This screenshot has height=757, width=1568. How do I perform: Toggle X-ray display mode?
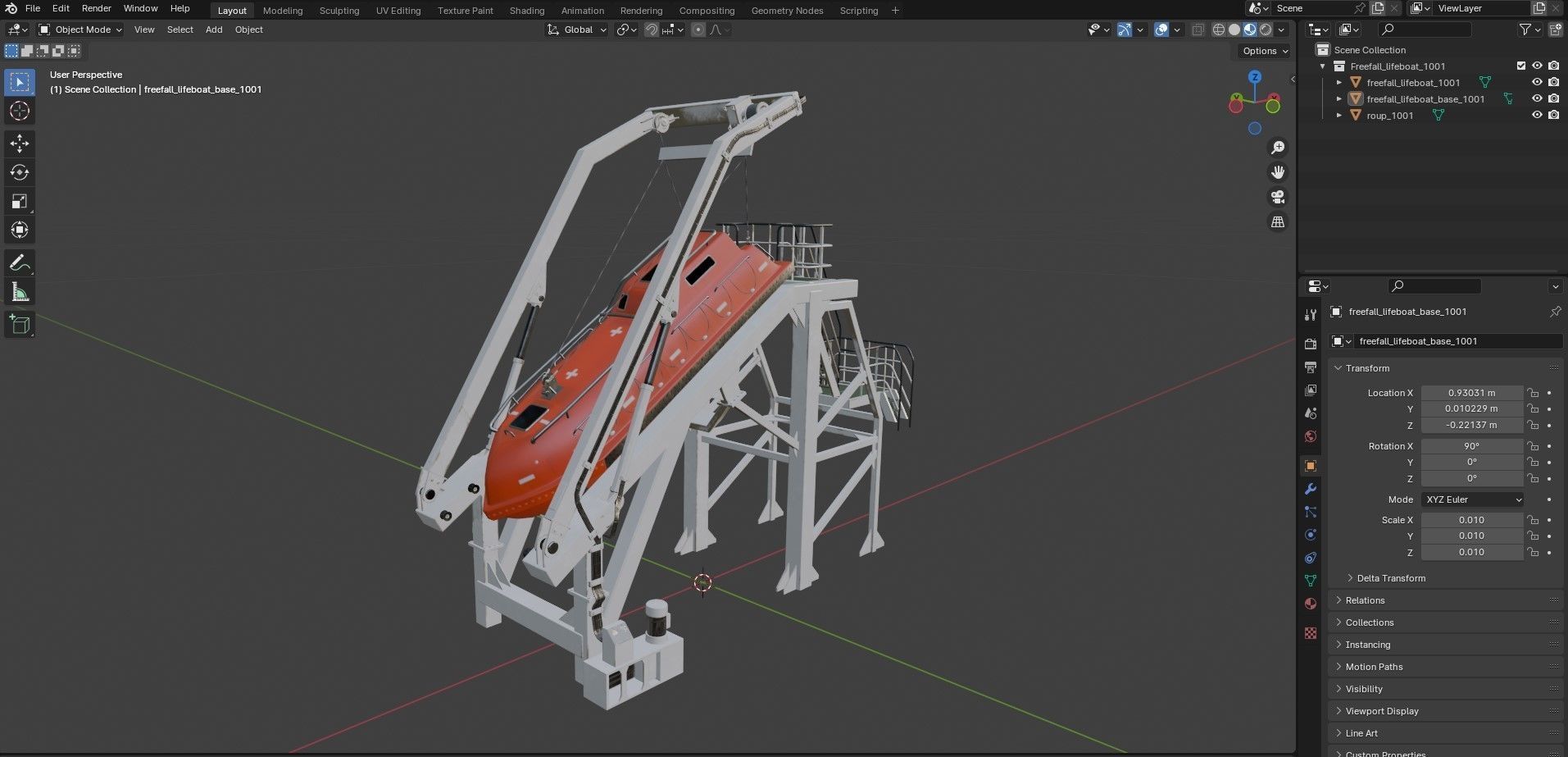click(1198, 30)
